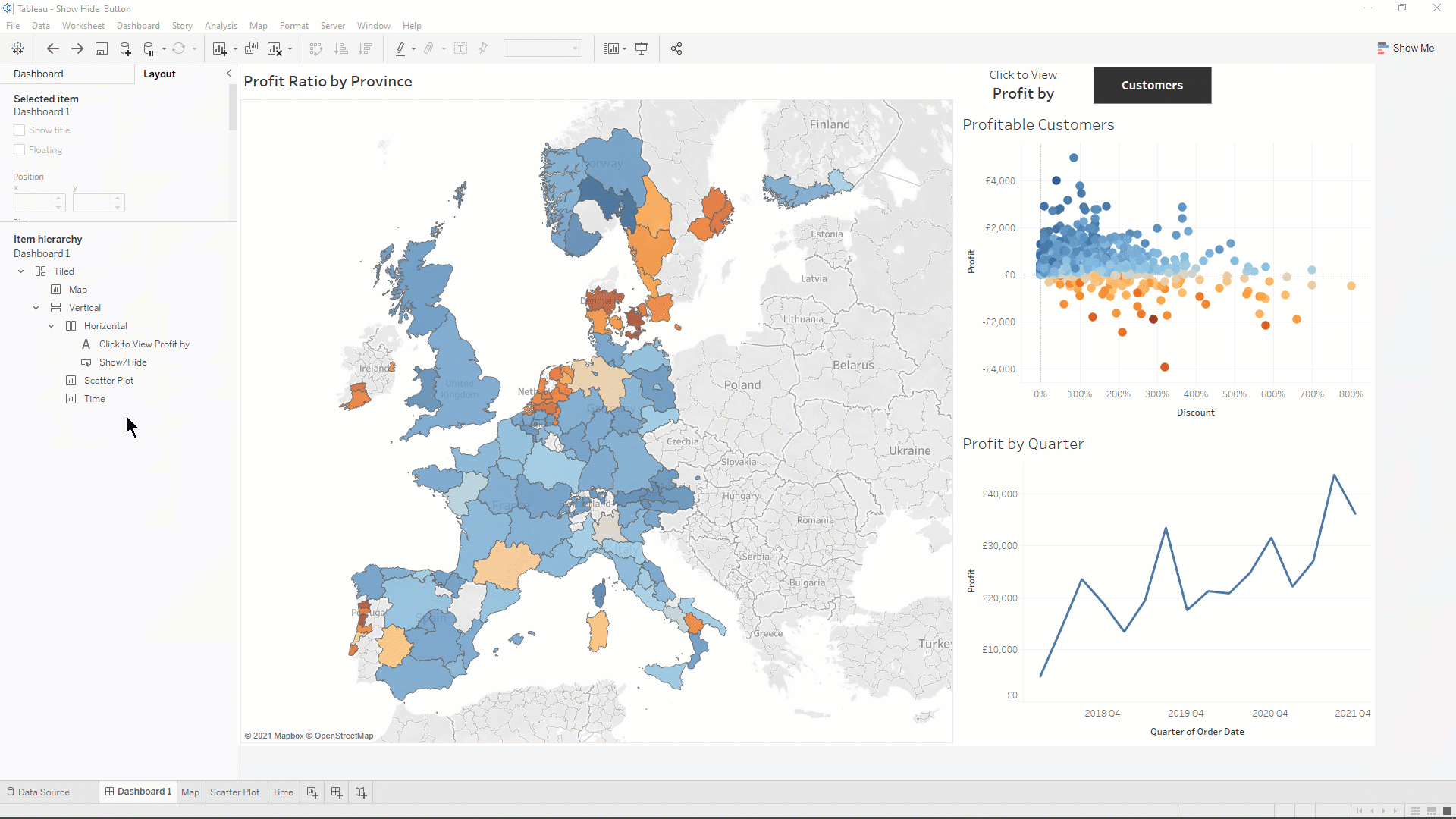Switch to the Layout pane tab
Viewport: 1456px width, 819px height.
[159, 74]
